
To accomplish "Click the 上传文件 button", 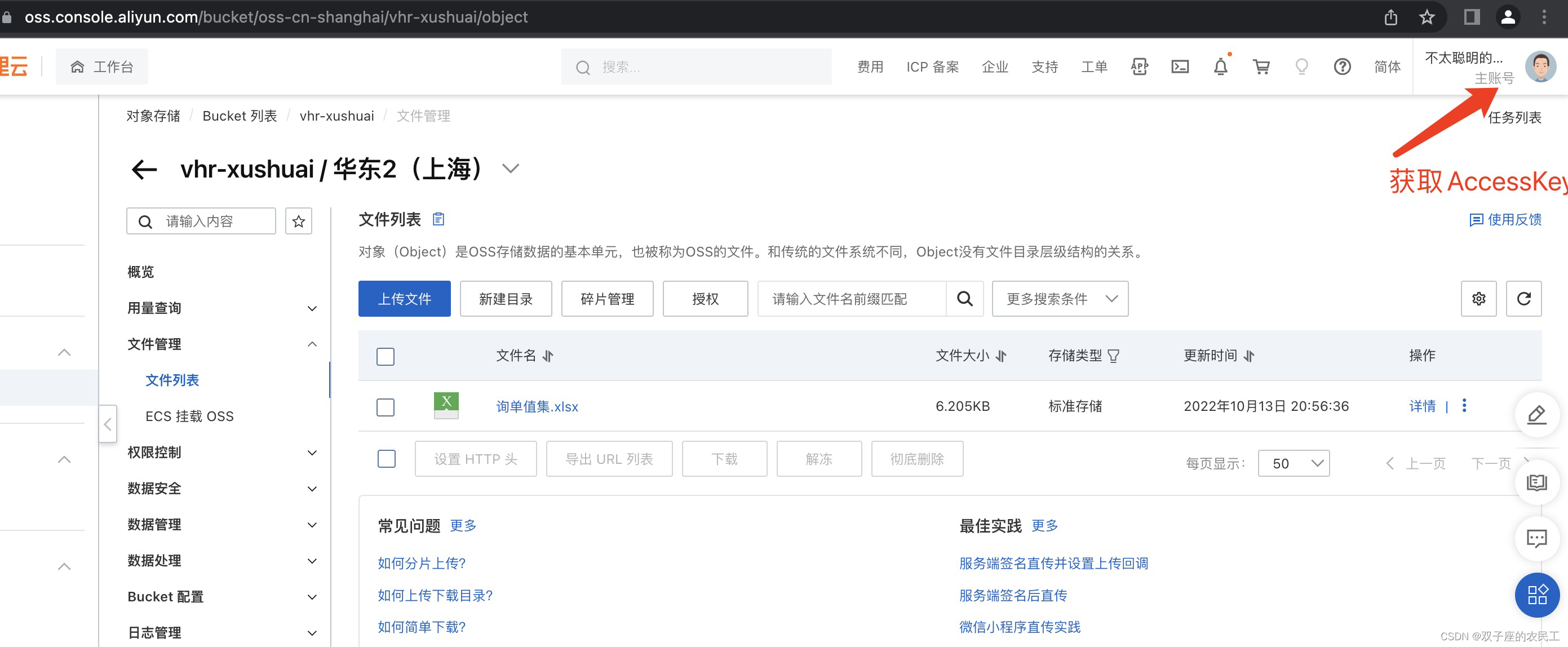I will tap(404, 298).
